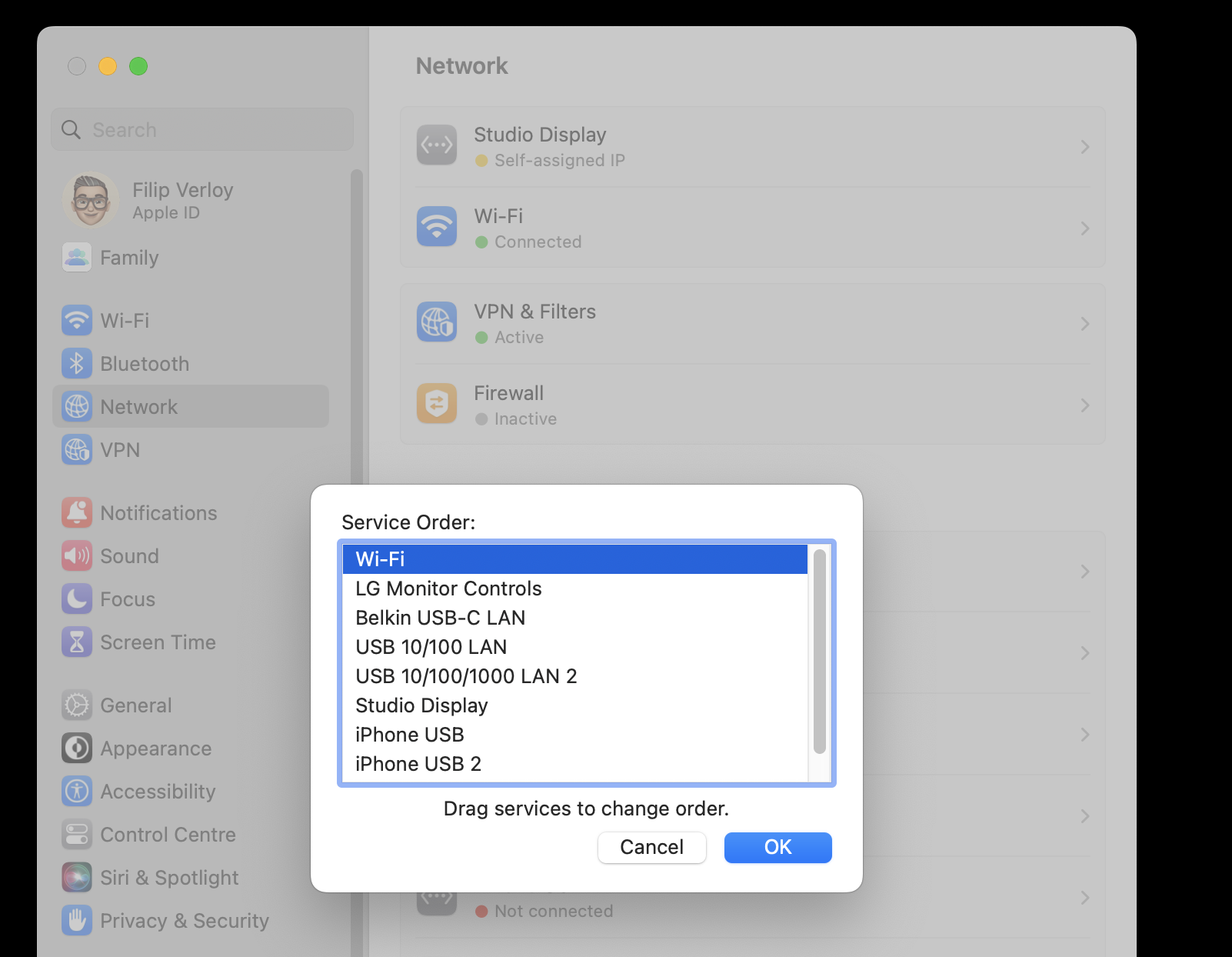
Task: Click the service list scrollbar
Action: click(820, 651)
